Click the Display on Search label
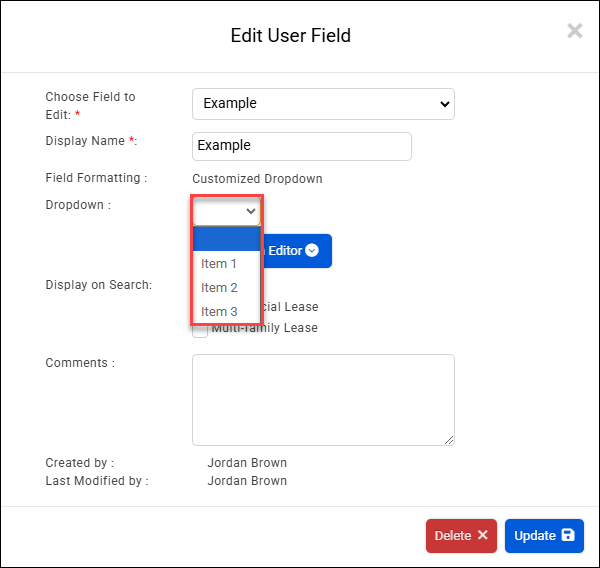Viewport: 600px width, 568px height. [x=99, y=285]
